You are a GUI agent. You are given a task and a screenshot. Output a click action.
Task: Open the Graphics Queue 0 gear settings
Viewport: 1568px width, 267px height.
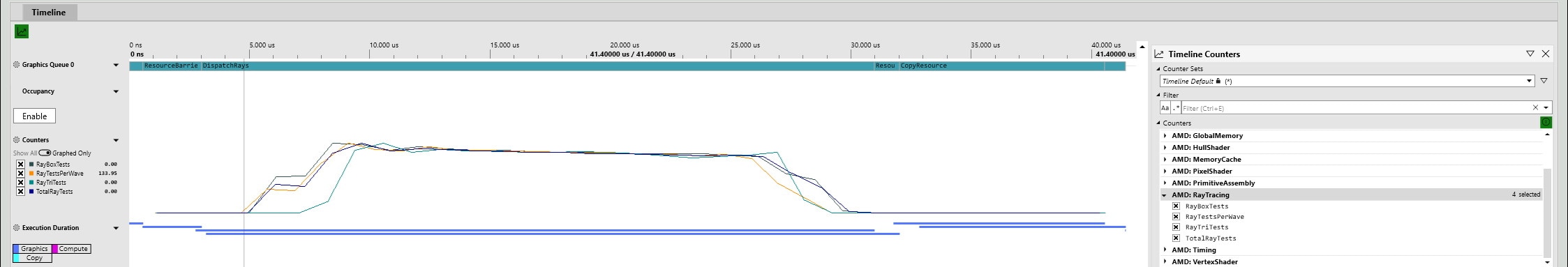point(17,65)
